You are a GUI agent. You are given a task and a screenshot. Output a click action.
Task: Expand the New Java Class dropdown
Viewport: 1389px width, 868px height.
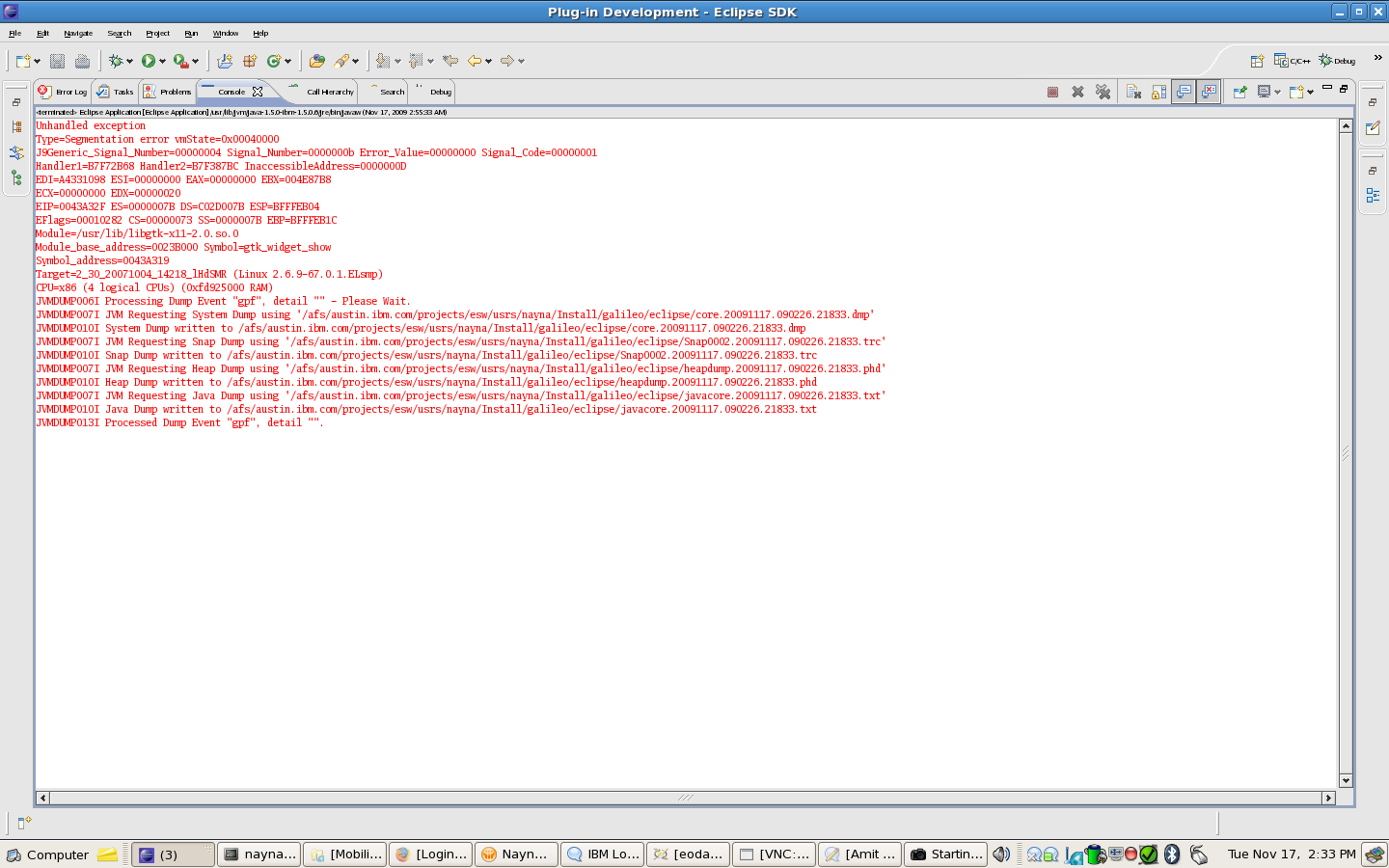tap(287, 62)
